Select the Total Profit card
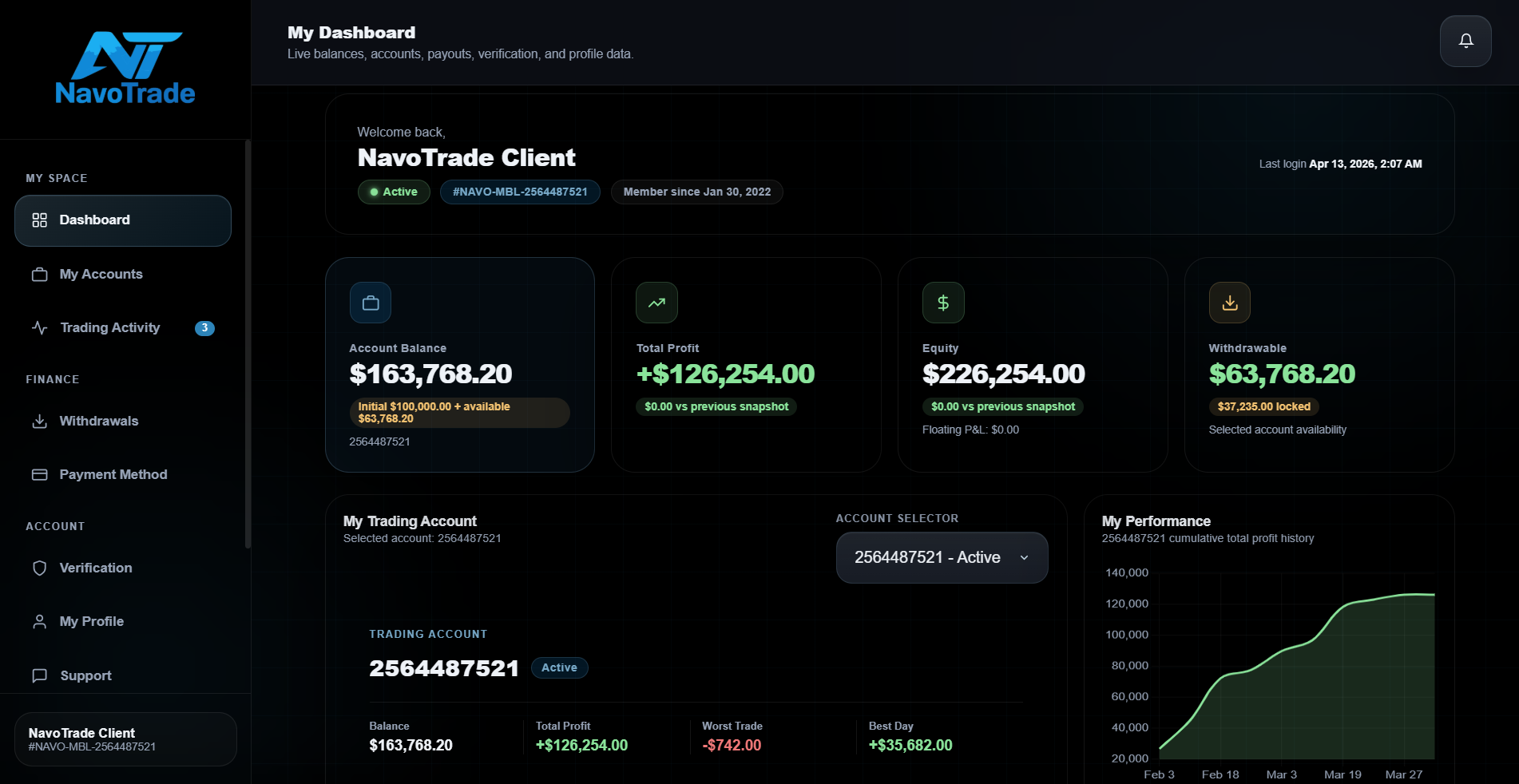This screenshot has height=784, width=1519. pyautogui.click(x=746, y=365)
